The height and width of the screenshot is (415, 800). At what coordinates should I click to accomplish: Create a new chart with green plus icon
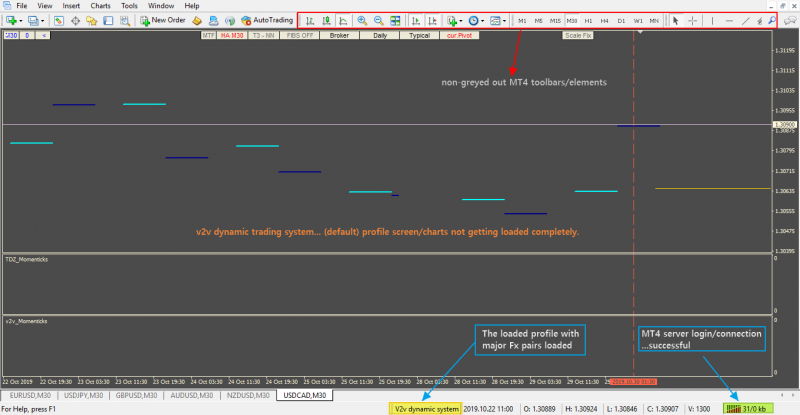[11, 21]
